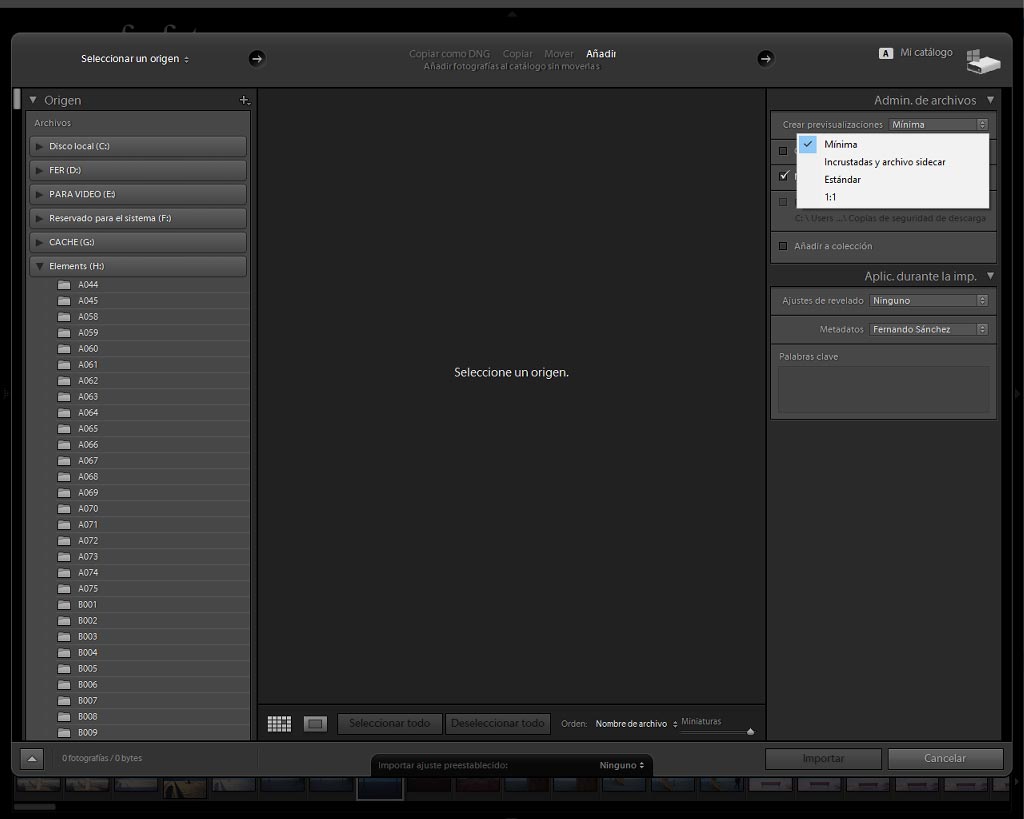Toggle the first checkbox below Crear previsualizaciones
Image resolution: width=1024 pixels, height=819 pixels.
tap(783, 151)
